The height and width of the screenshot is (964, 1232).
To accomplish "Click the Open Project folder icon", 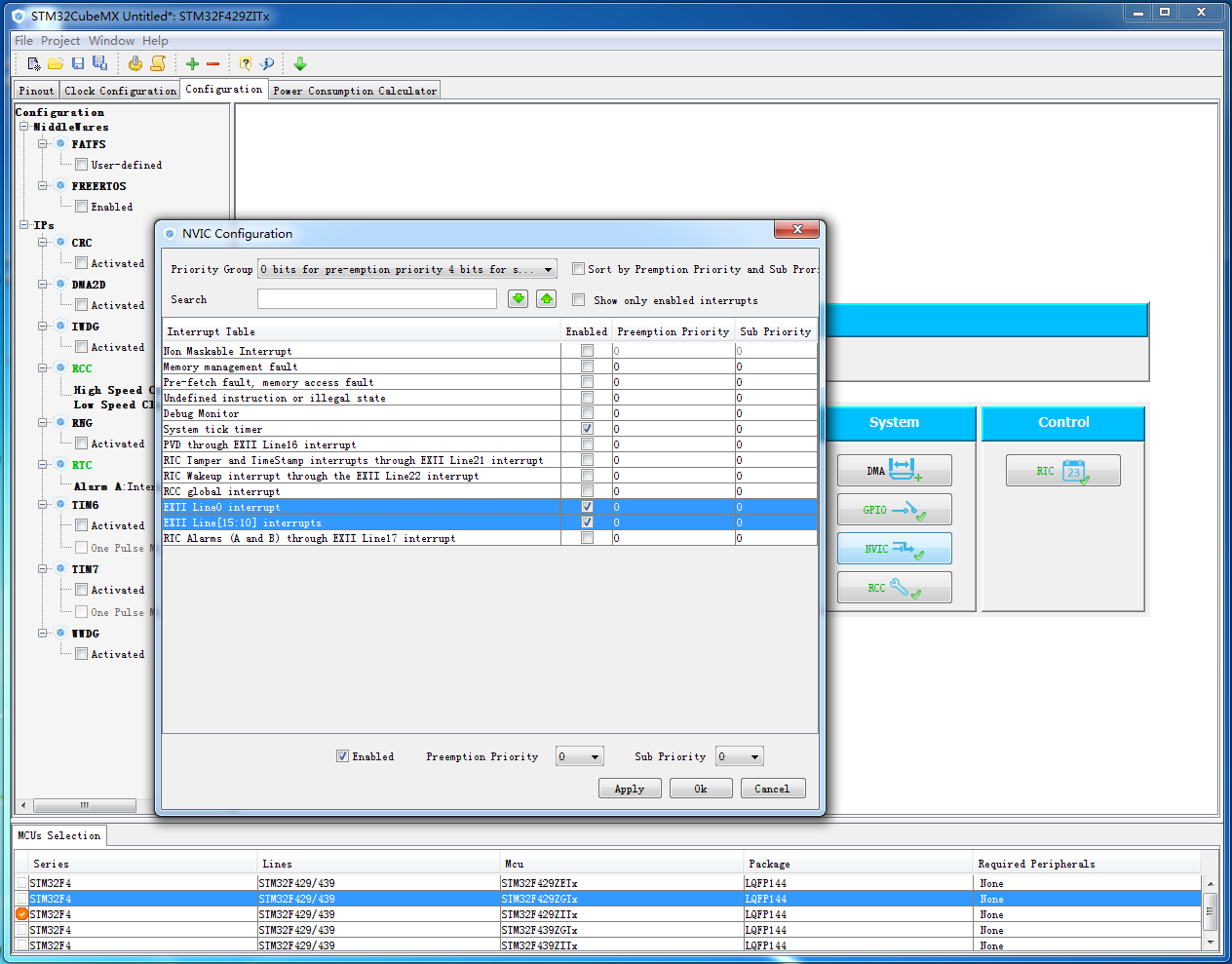I will pyautogui.click(x=56, y=63).
